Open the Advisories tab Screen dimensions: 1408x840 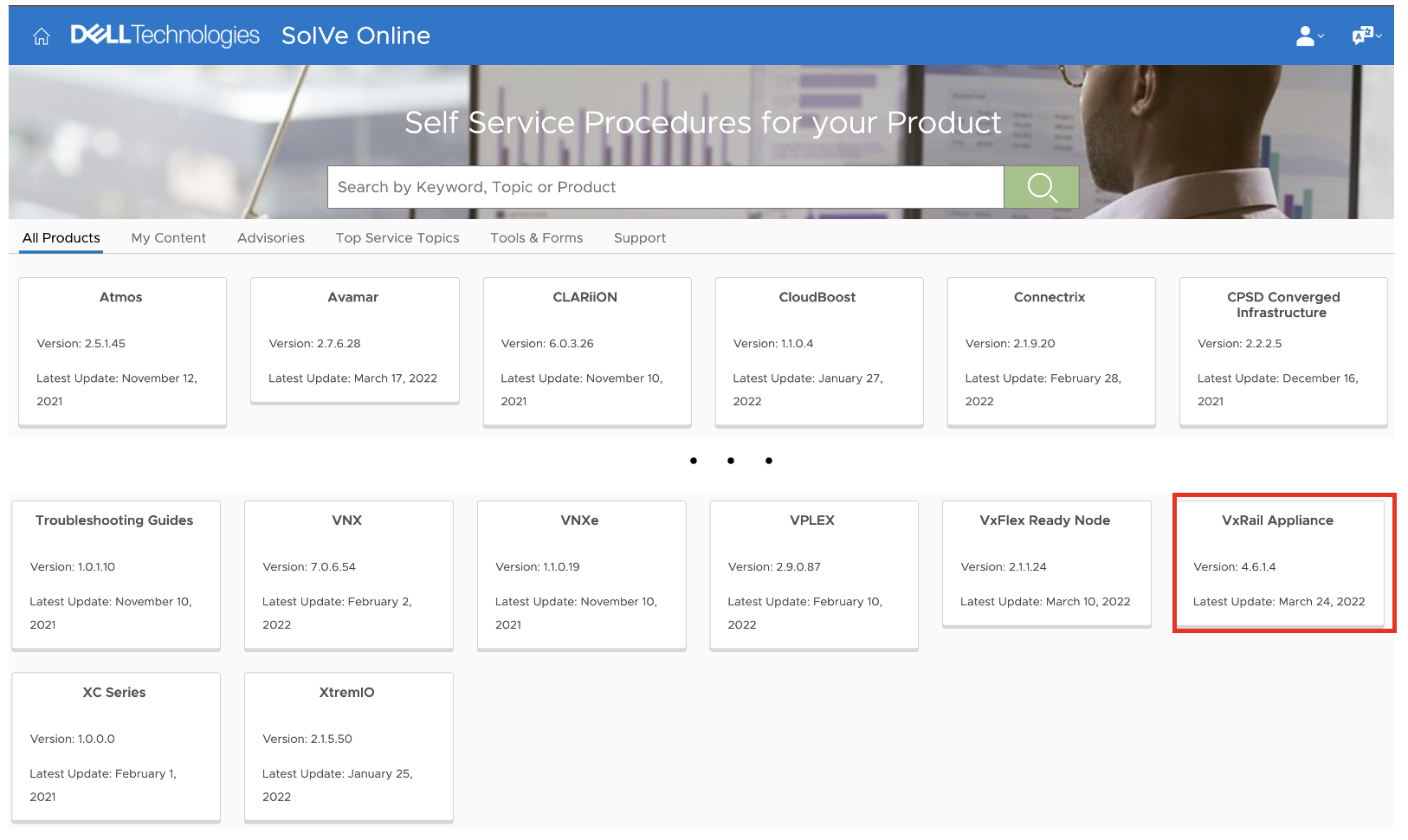pyautogui.click(x=270, y=238)
